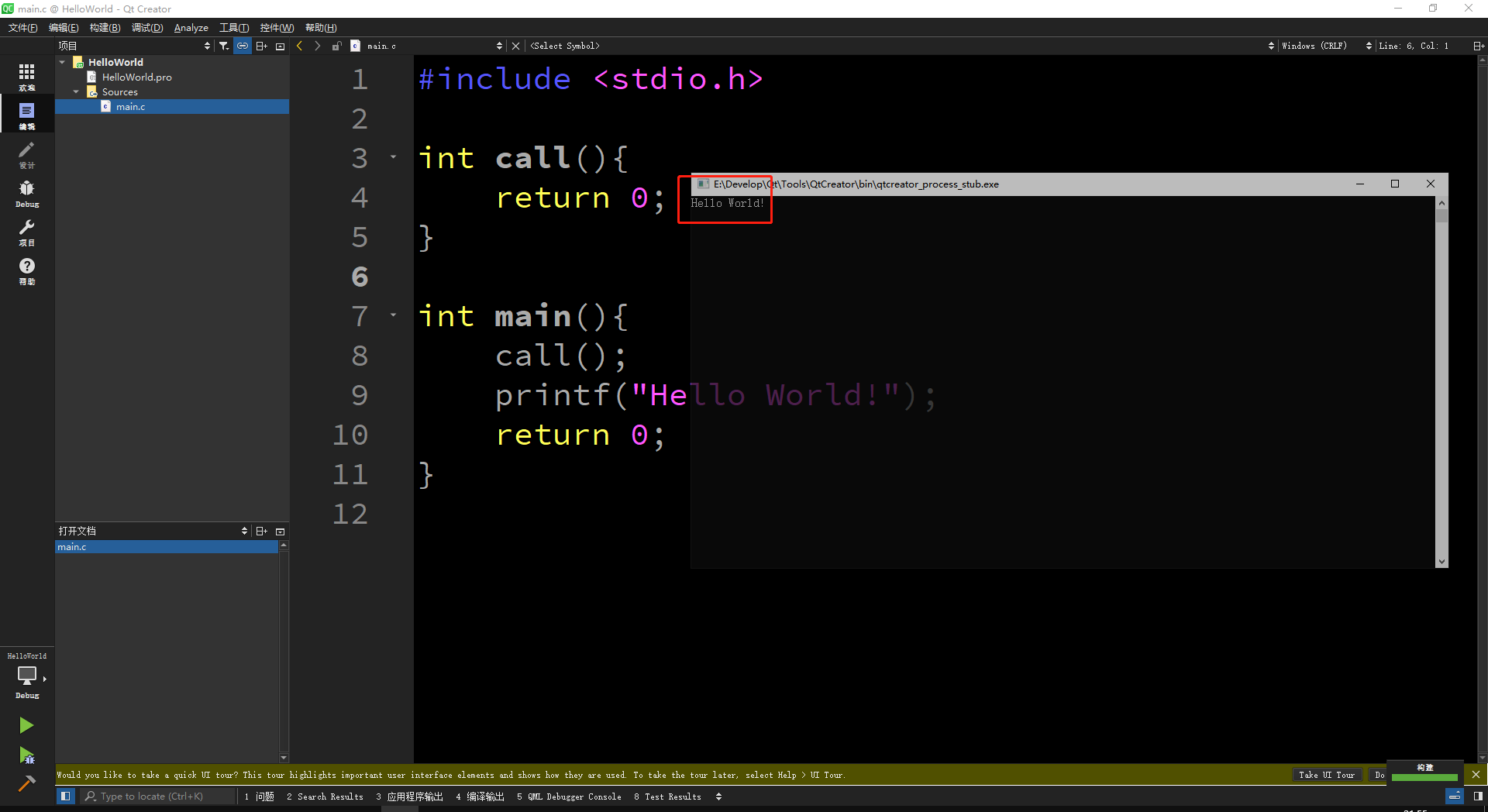Toggle Synchronize with Editor link icon

[243, 46]
